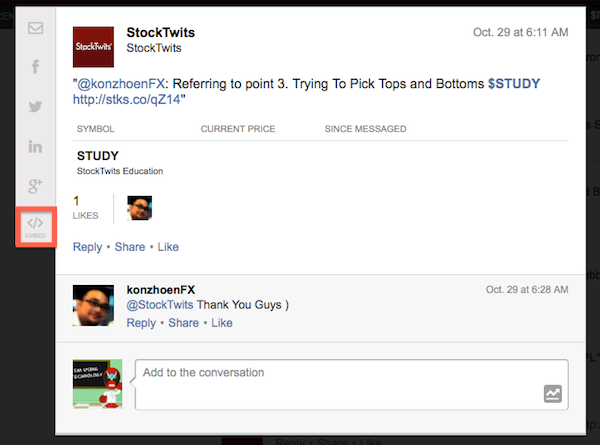View the user avatar beside 1 Likes

[x=140, y=208]
